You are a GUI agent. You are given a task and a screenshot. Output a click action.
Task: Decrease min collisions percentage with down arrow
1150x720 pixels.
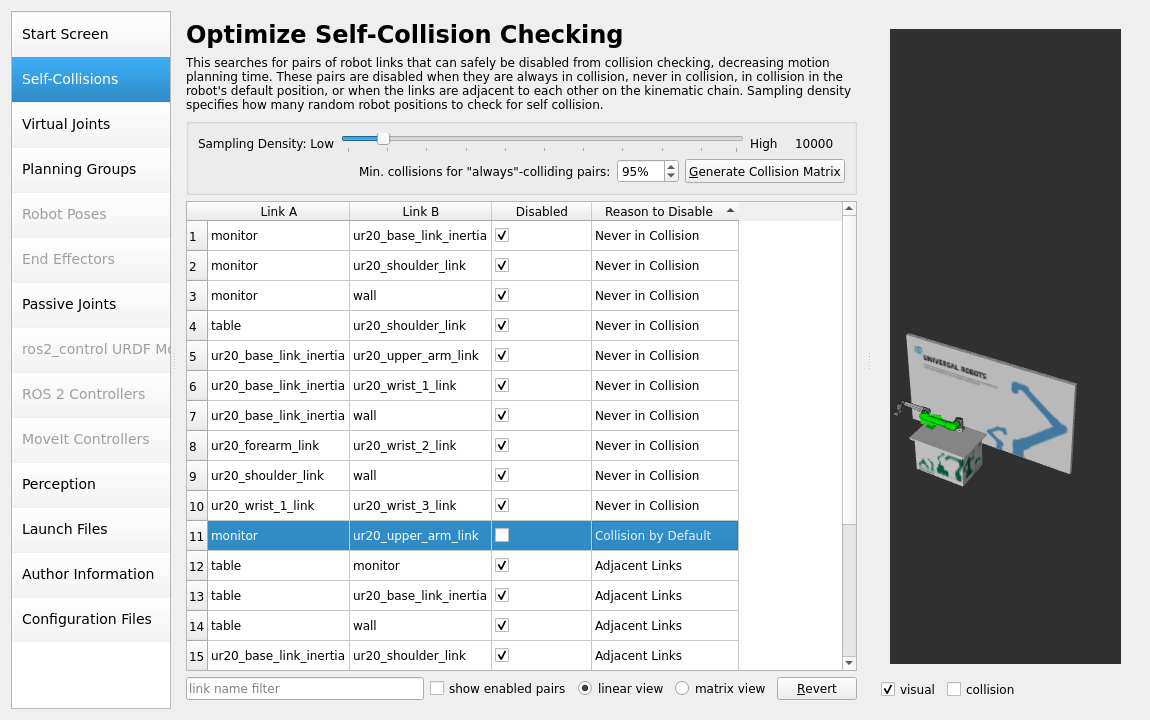pyautogui.click(x=670, y=176)
